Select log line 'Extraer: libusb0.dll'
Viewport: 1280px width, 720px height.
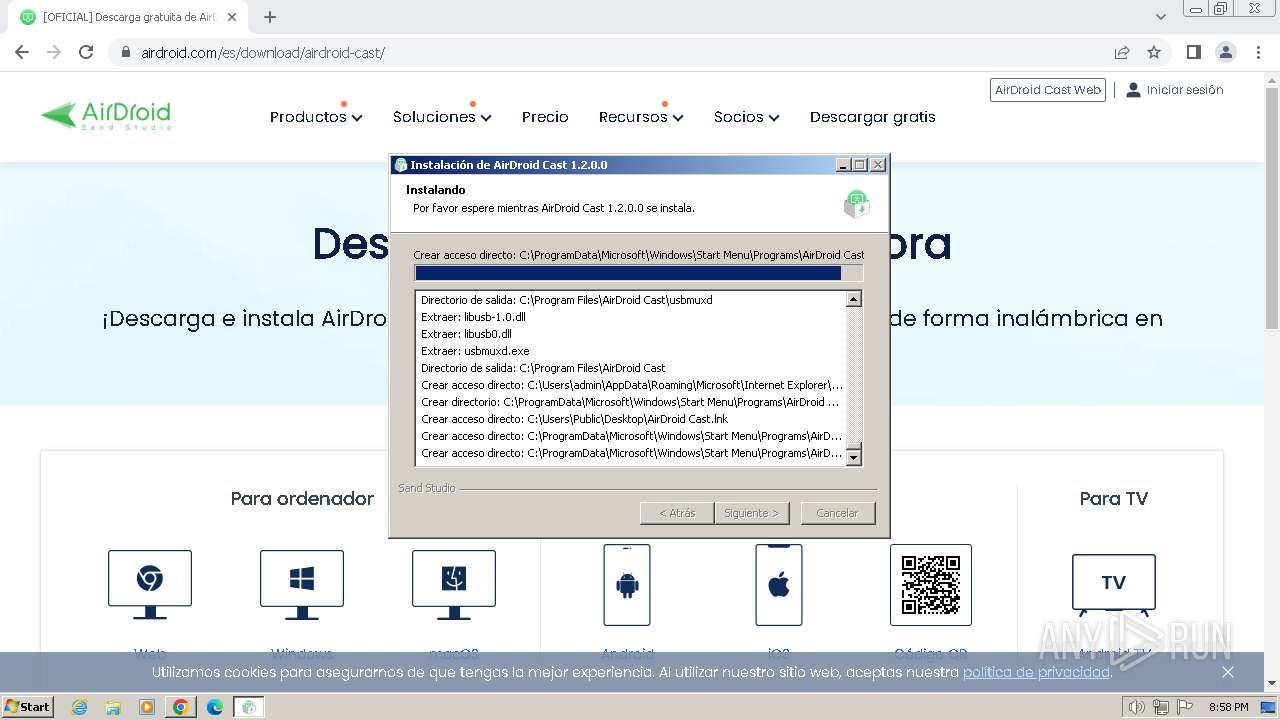point(466,334)
